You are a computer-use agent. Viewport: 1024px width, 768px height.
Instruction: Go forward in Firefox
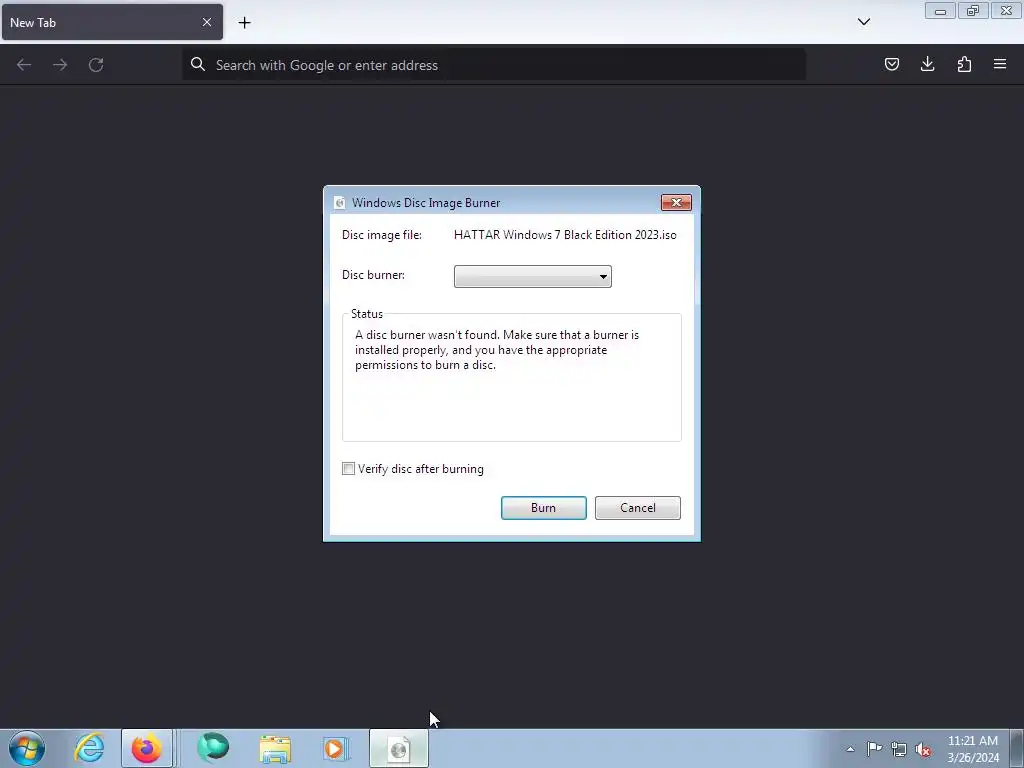point(60,65)
